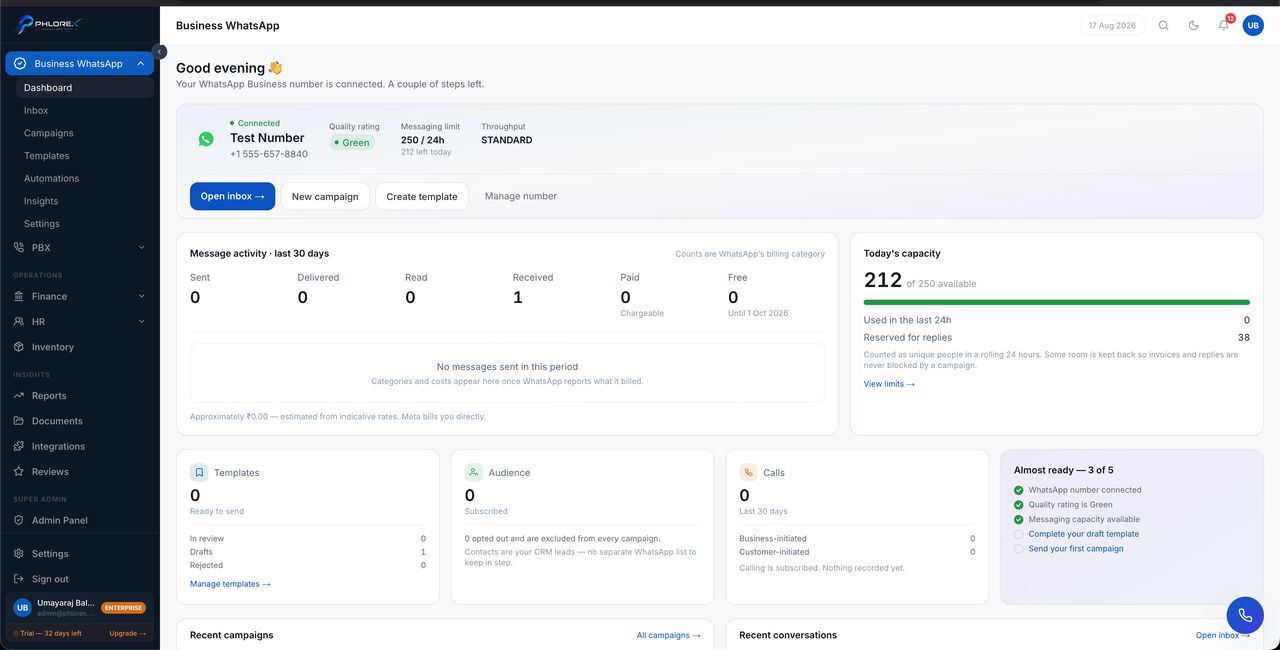Click Send your first campaign step
Viewport: 1280px width, 650px height.
pyautogui.click(x=1076, y=548)
